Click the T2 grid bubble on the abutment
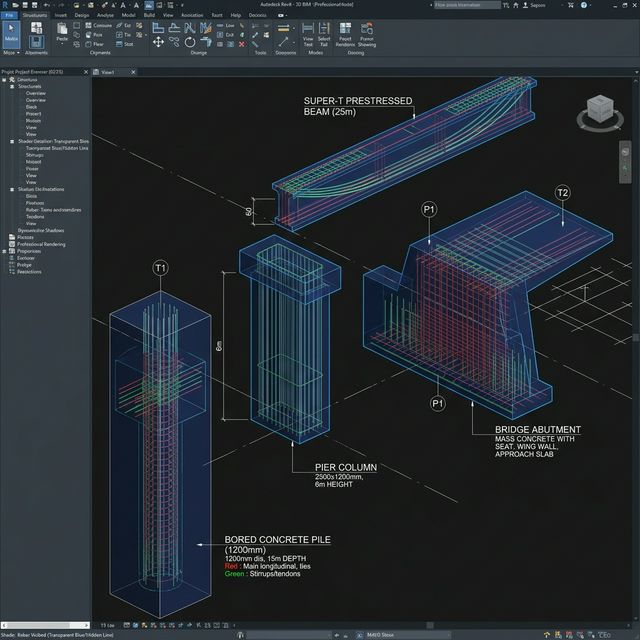The width and height of the screenshot is (640, 640). (562, 193)
